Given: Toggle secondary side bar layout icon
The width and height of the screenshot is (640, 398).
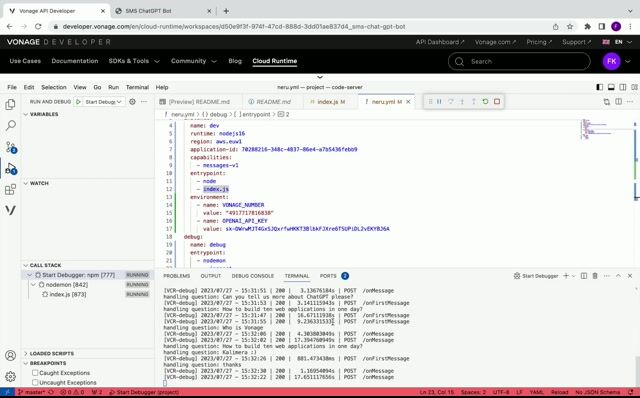Looking at the screenshot, I should coord(622,87).
